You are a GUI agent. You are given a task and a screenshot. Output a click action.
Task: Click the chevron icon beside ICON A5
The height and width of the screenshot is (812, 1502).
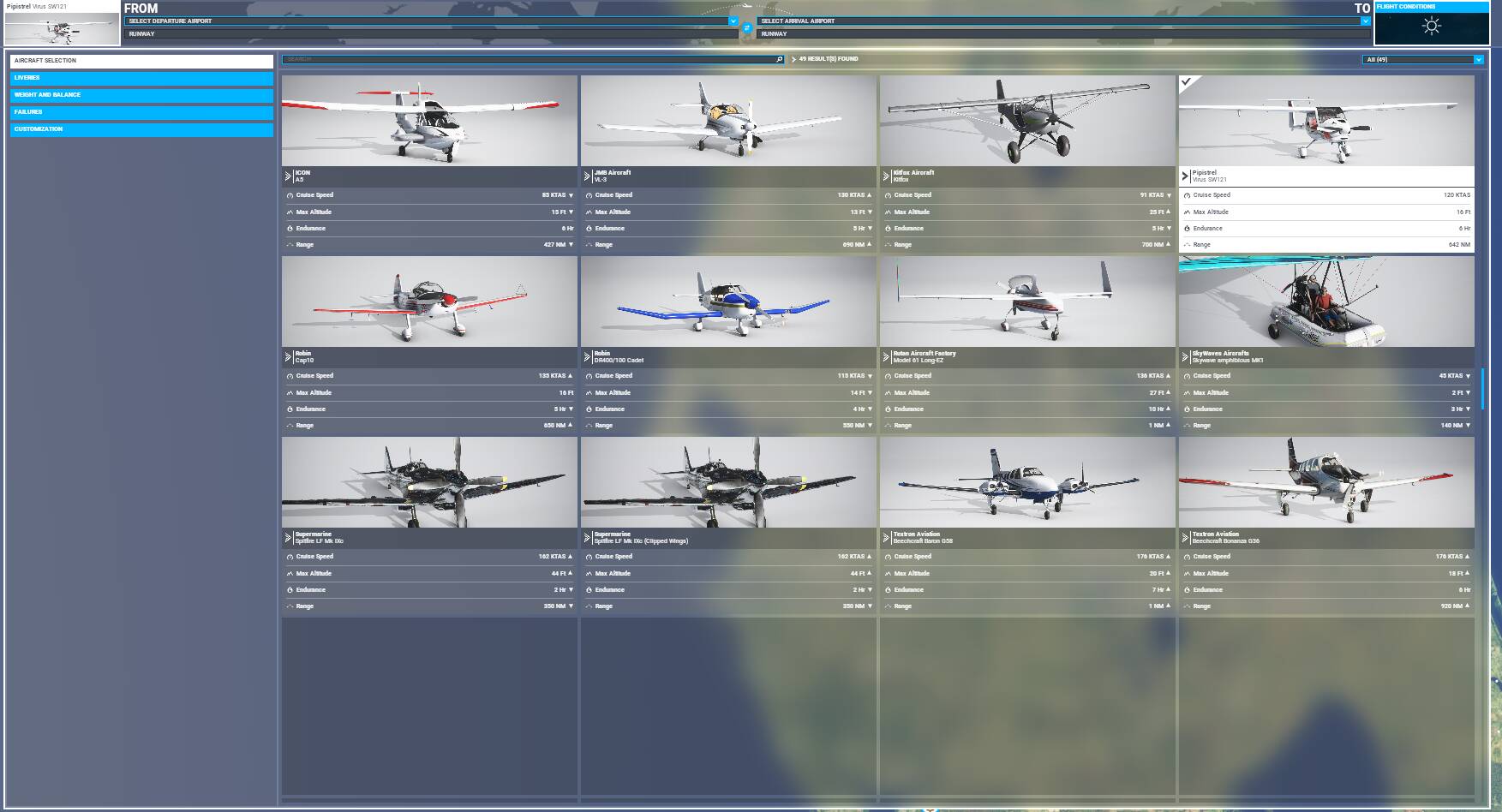pos(288,176)
